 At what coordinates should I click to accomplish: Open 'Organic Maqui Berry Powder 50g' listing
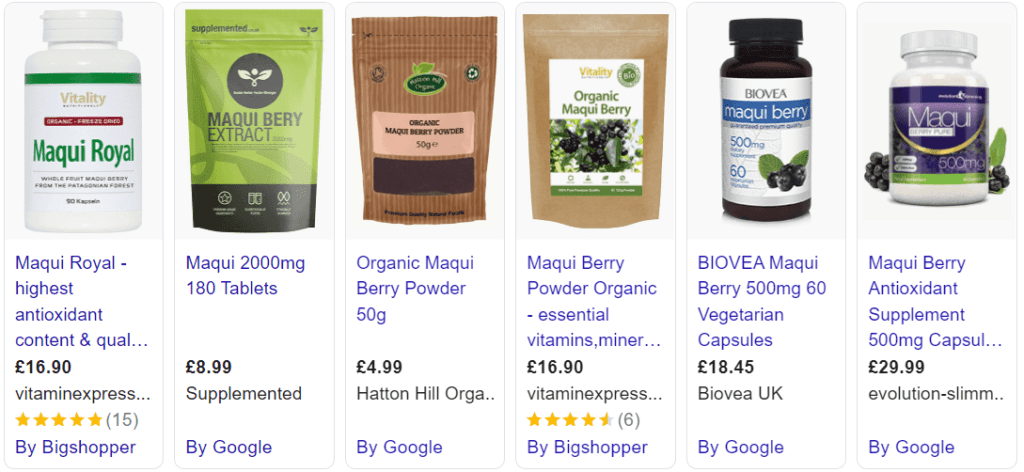pyautogui.click(x=415, y=289)
